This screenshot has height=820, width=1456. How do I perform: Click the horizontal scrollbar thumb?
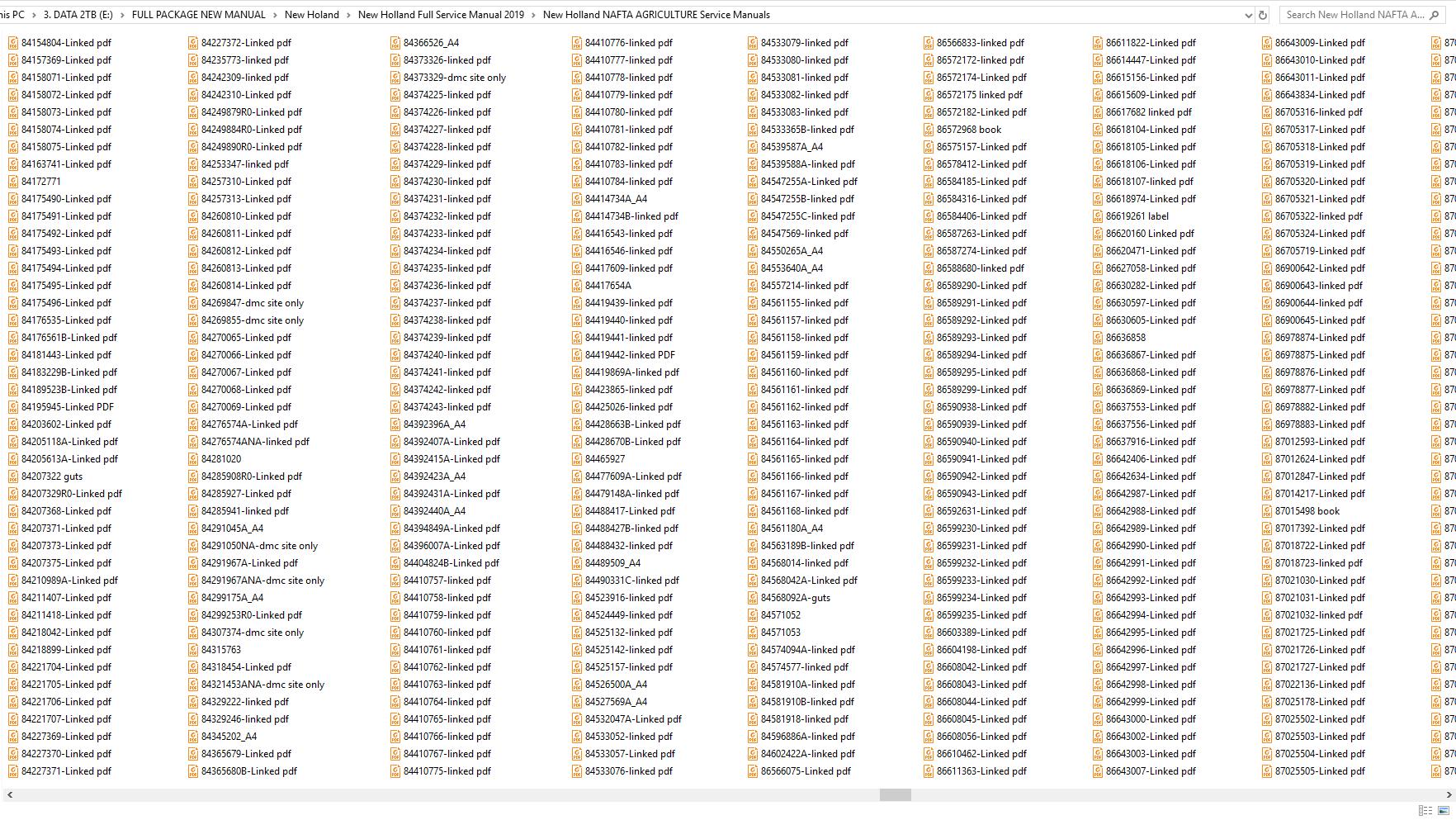[x=895, y=794]
